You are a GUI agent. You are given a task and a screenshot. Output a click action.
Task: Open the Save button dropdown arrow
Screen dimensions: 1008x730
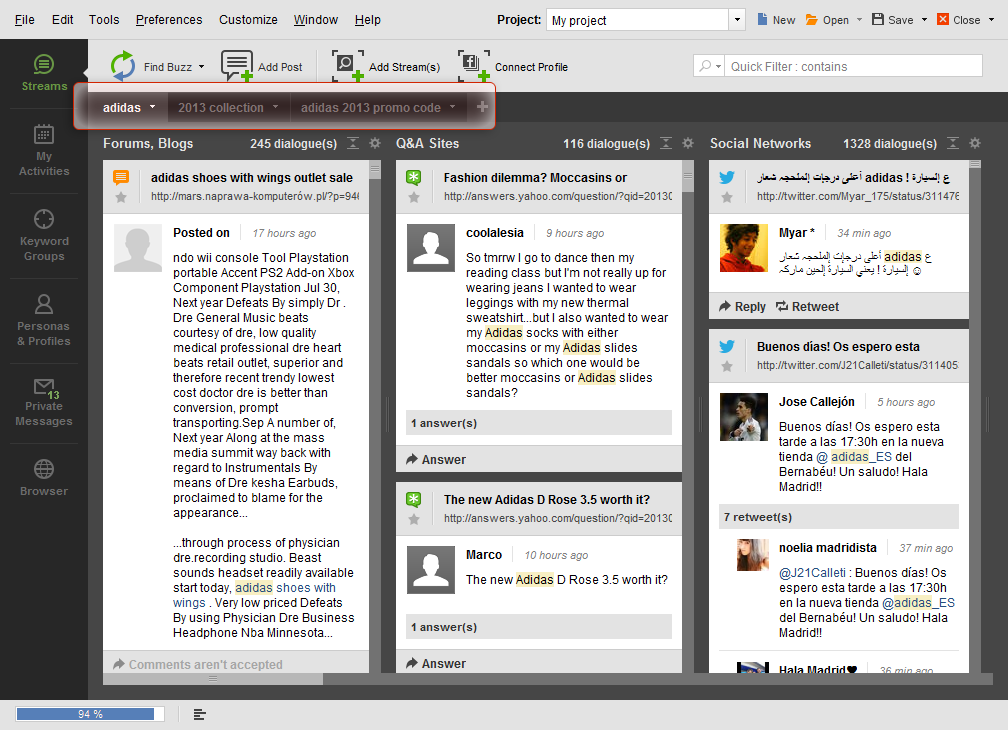[924, 20]
